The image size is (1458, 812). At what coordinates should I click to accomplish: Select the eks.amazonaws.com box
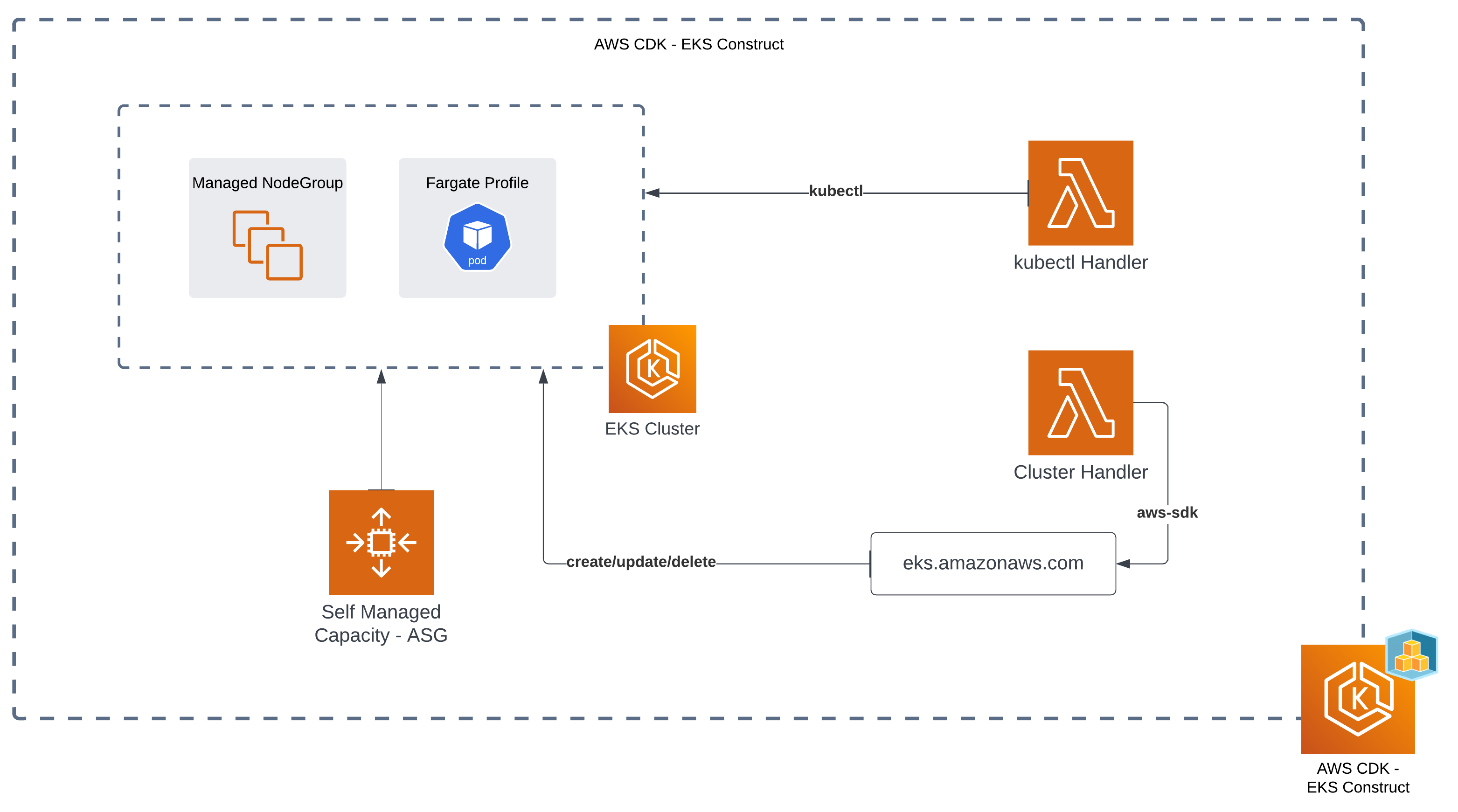click(x=993, y=563)
